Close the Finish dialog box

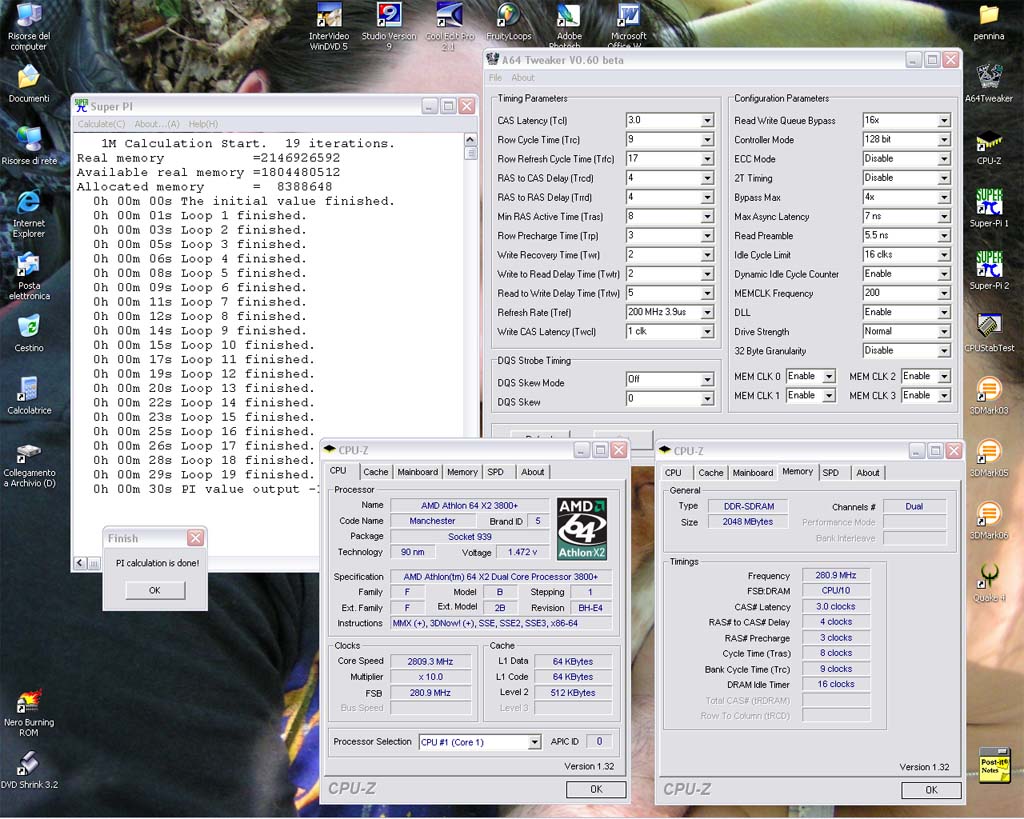click(x=195, y=538)
